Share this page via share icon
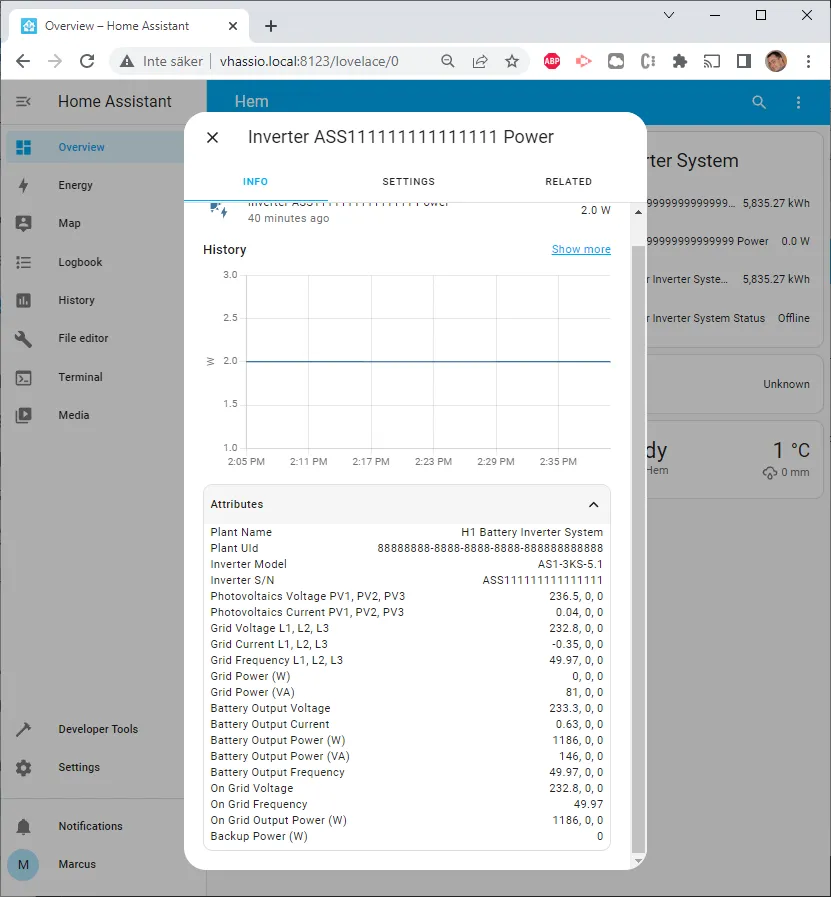Viewport: 831px width, 897px height. coord(480,61)
